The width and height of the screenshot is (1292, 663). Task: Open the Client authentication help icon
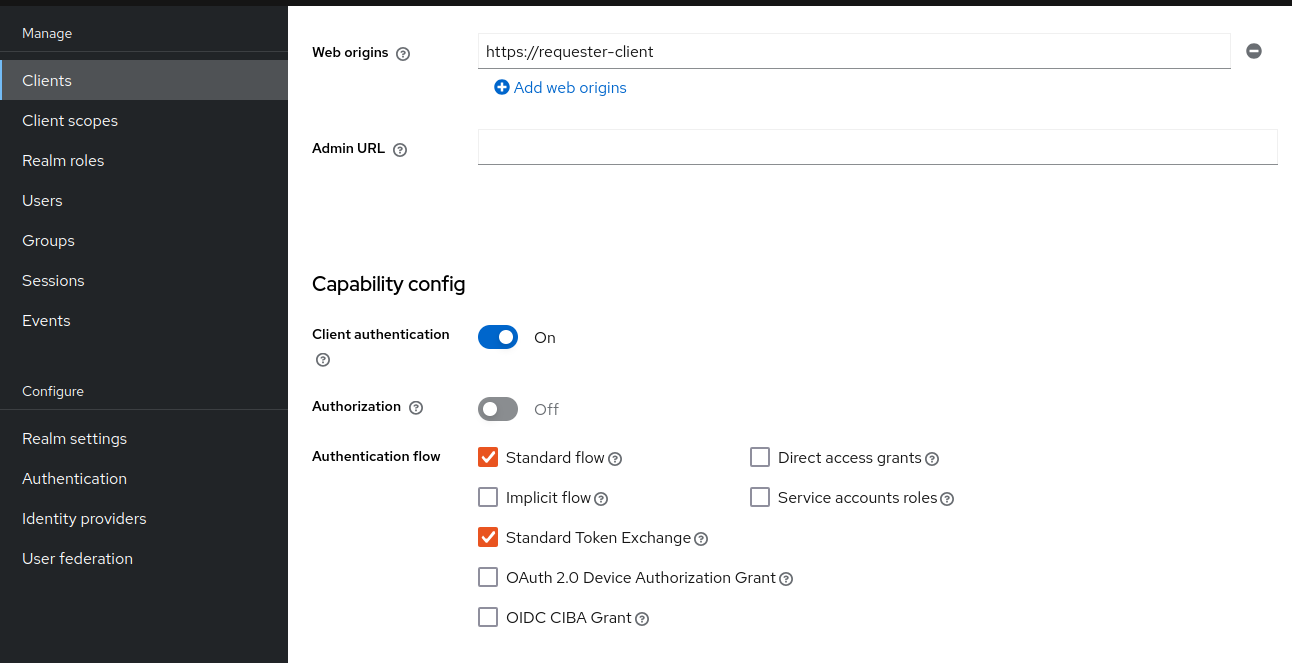tap(322, 359)
